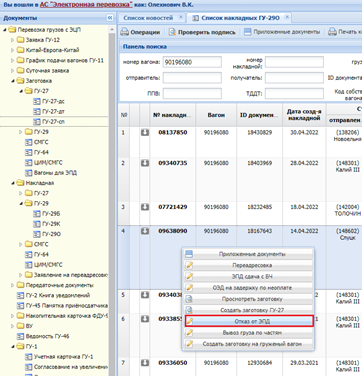Focus the ППВ input field
The height and width of the screenshot is (376, 362).
click(192, 94)
